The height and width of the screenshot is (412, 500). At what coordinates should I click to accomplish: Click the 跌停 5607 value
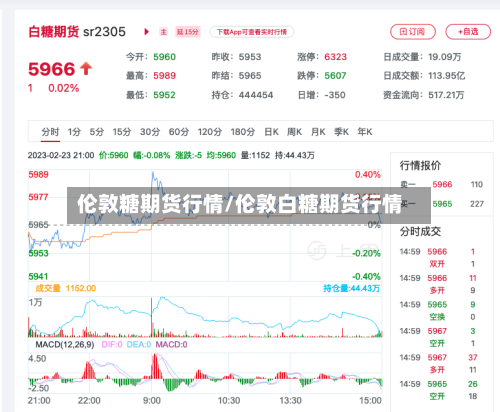click(335, 76)
